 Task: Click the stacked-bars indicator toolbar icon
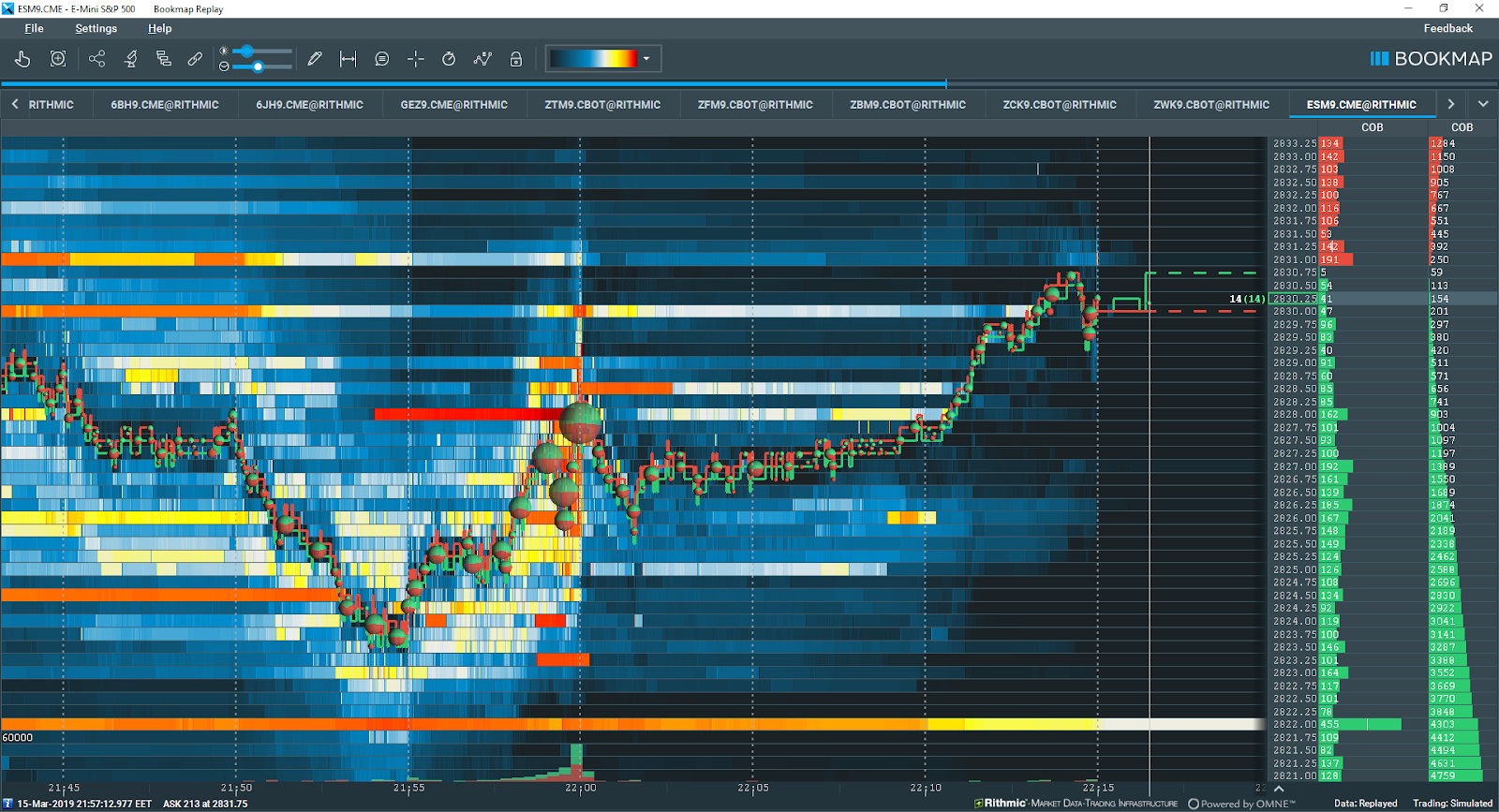163,59
